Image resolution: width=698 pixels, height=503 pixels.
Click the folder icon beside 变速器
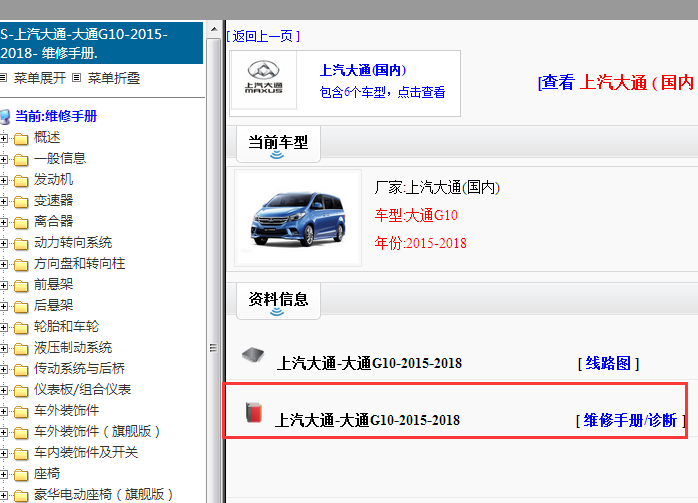[20, 202]
